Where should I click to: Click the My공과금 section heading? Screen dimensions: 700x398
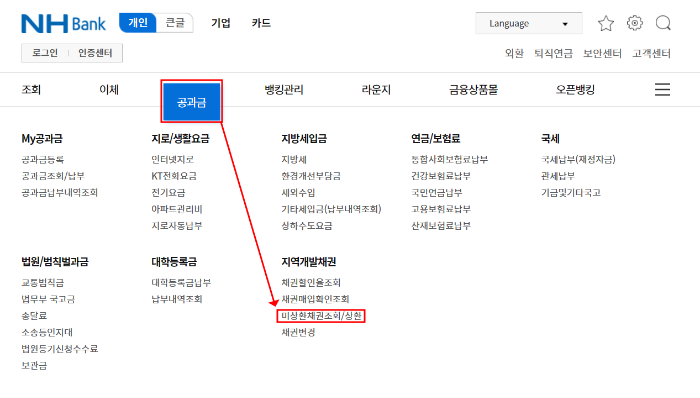[42, 138]
